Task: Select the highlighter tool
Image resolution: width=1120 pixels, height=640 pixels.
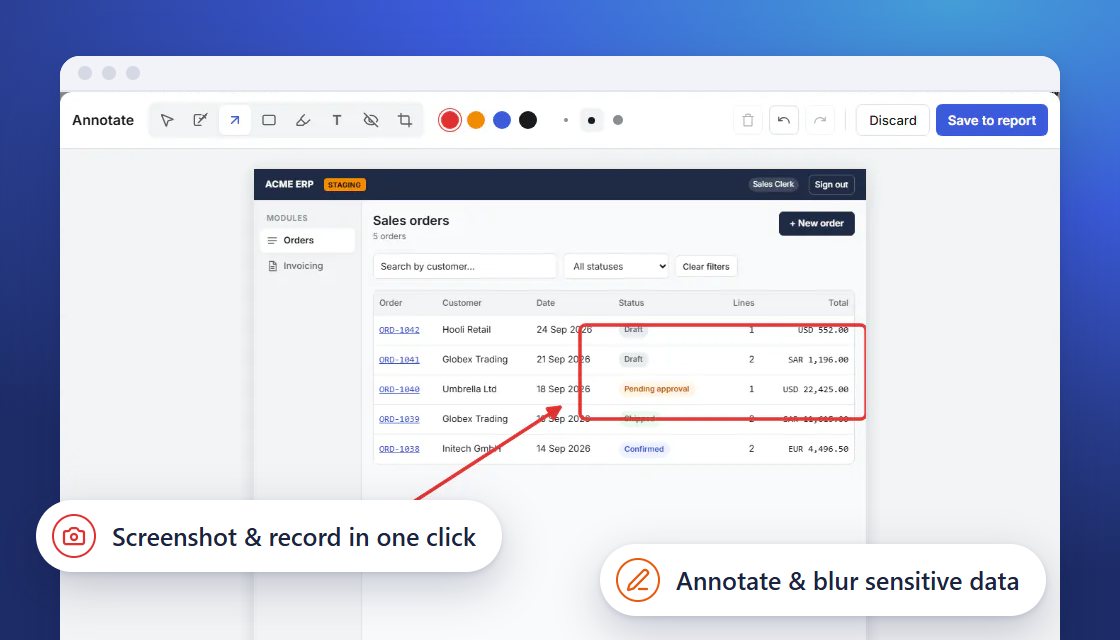Action: (x=303, y=120)
